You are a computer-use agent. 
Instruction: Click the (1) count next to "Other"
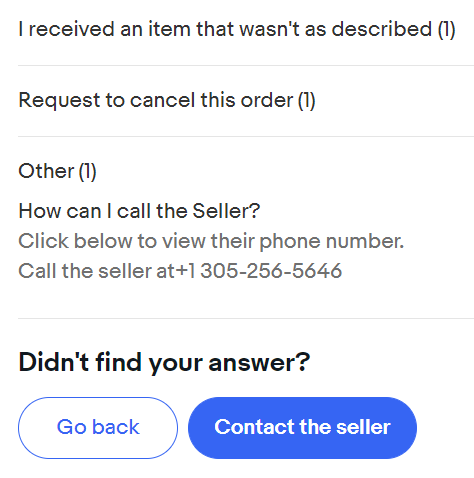(88, 171)
